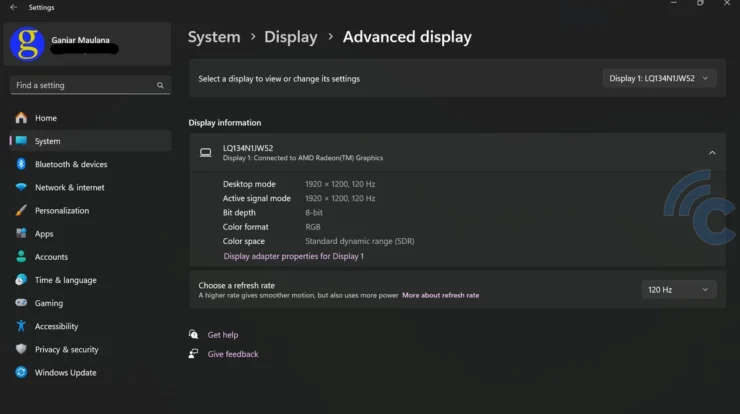Select the Active signal mode value

(x=340, y=198)
